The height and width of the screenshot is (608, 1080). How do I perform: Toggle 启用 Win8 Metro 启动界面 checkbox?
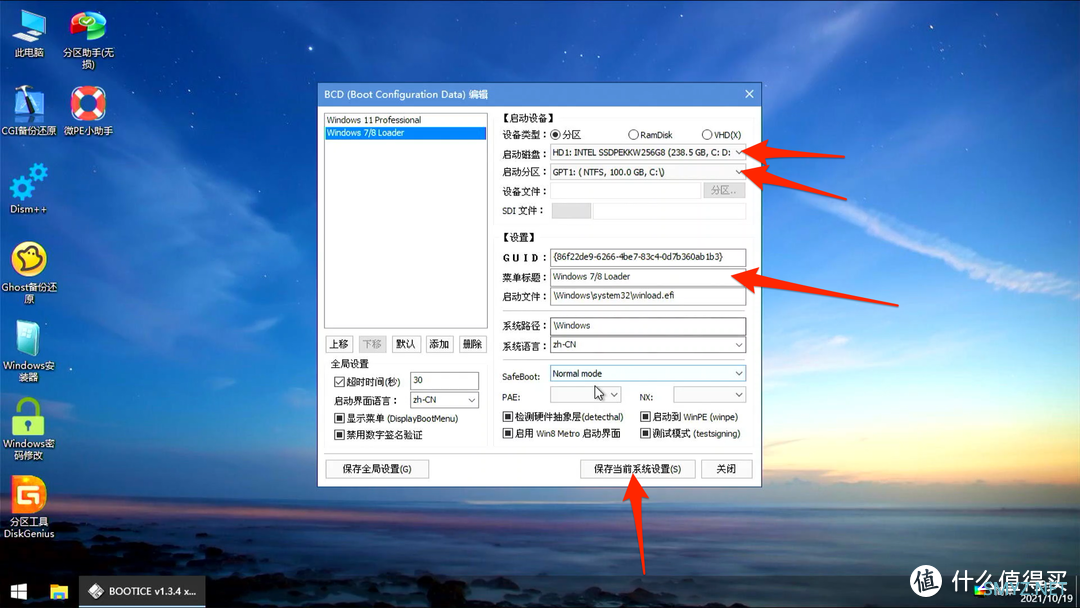[x=508, y=433]
